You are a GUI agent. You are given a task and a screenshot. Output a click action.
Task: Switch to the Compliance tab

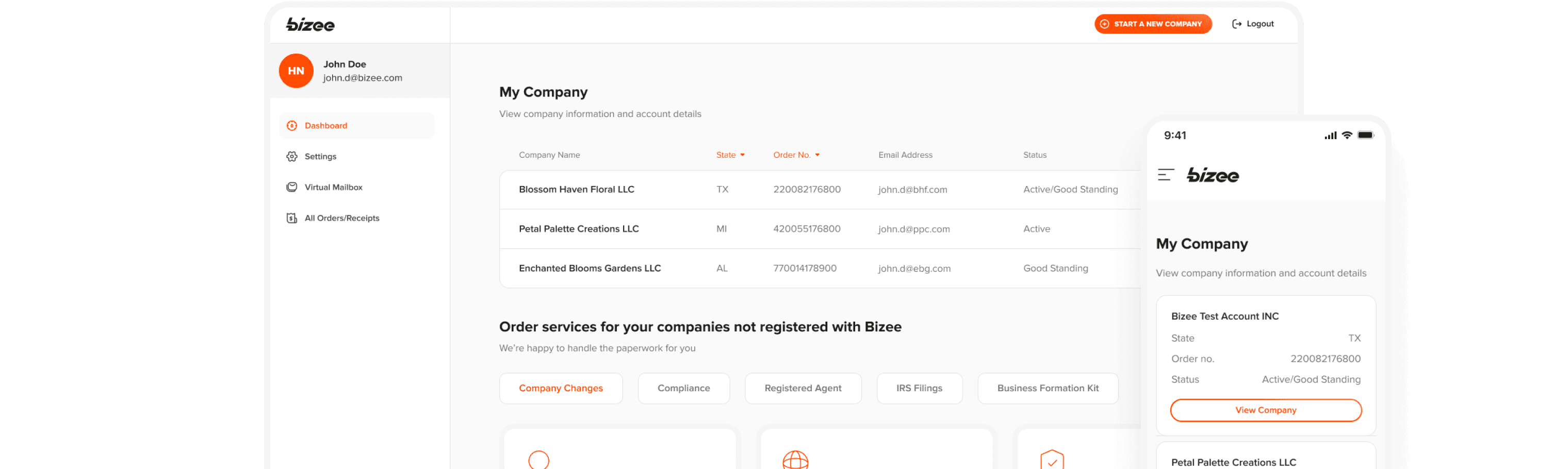[x=683, y=389]
